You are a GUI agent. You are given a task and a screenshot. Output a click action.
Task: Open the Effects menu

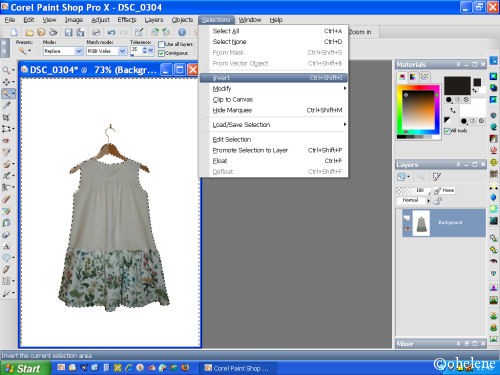(127, 20)
